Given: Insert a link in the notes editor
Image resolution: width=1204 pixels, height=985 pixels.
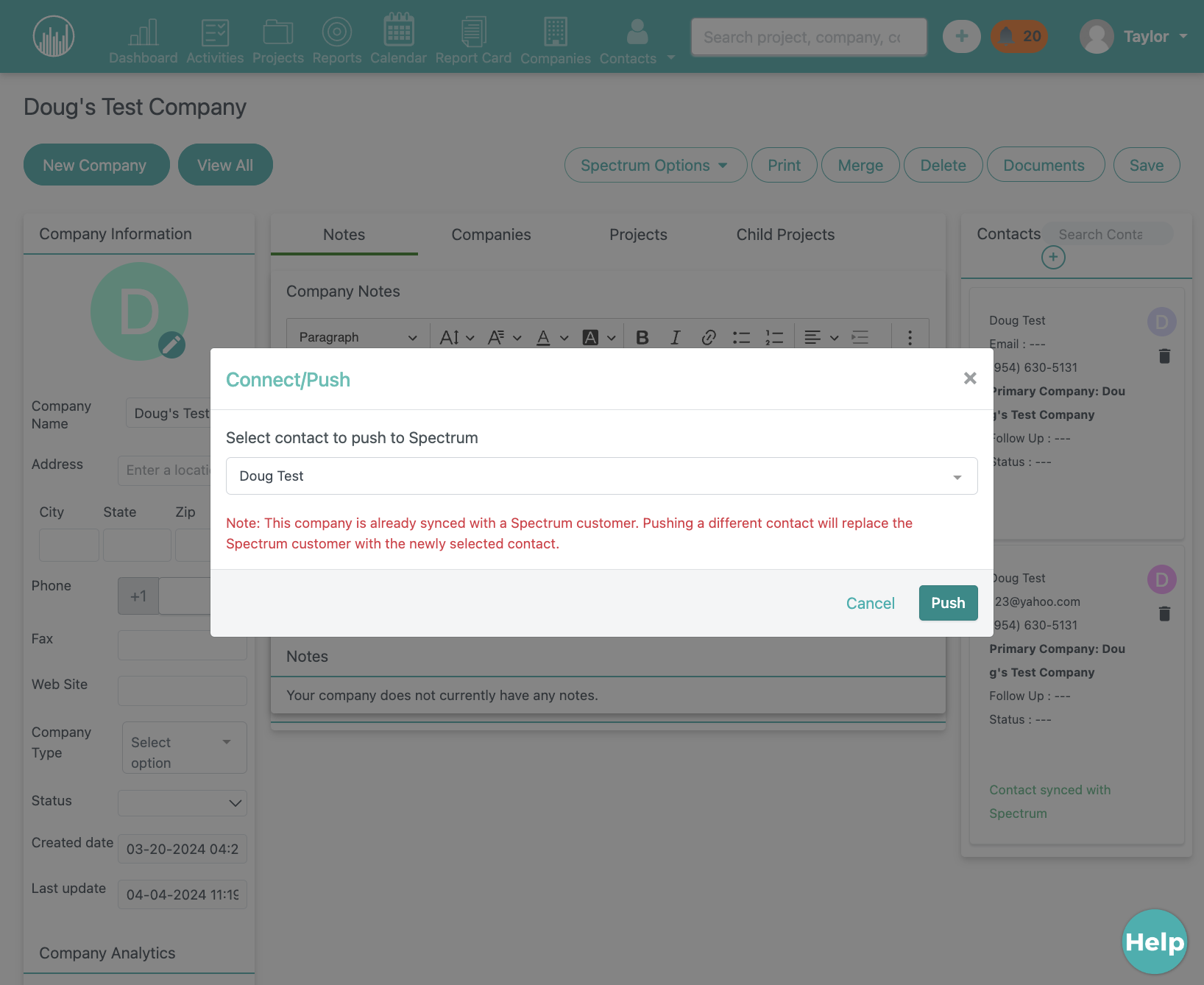Looking at the screenshot, I should [708, 337].
